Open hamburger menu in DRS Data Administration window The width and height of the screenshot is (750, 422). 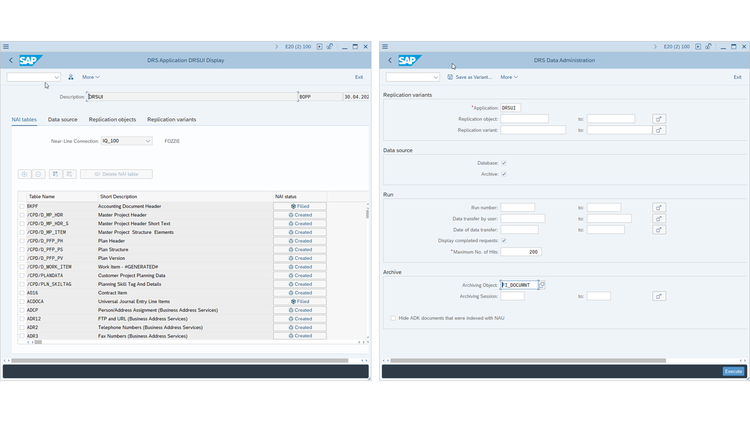click(385, 46)
